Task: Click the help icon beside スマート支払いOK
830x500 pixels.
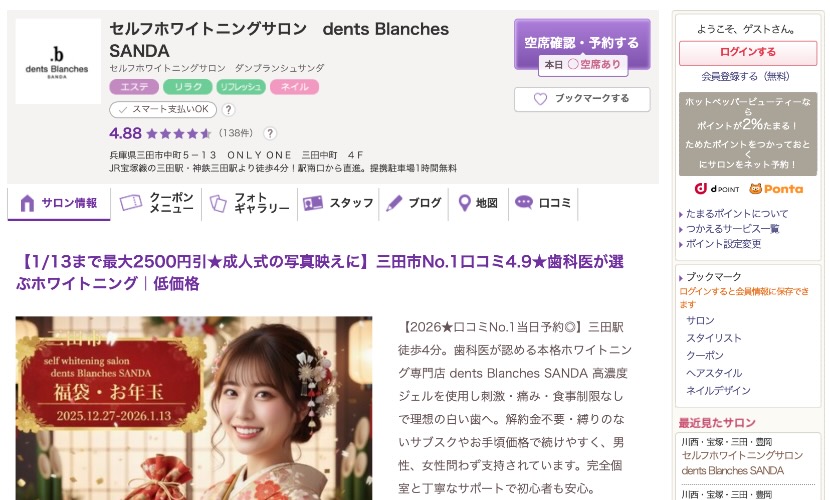Action: click(x=228, y=110)
